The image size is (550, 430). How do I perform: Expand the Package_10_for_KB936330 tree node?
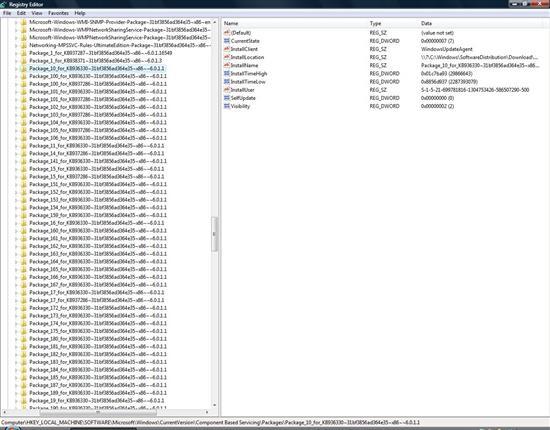(16, 69)
